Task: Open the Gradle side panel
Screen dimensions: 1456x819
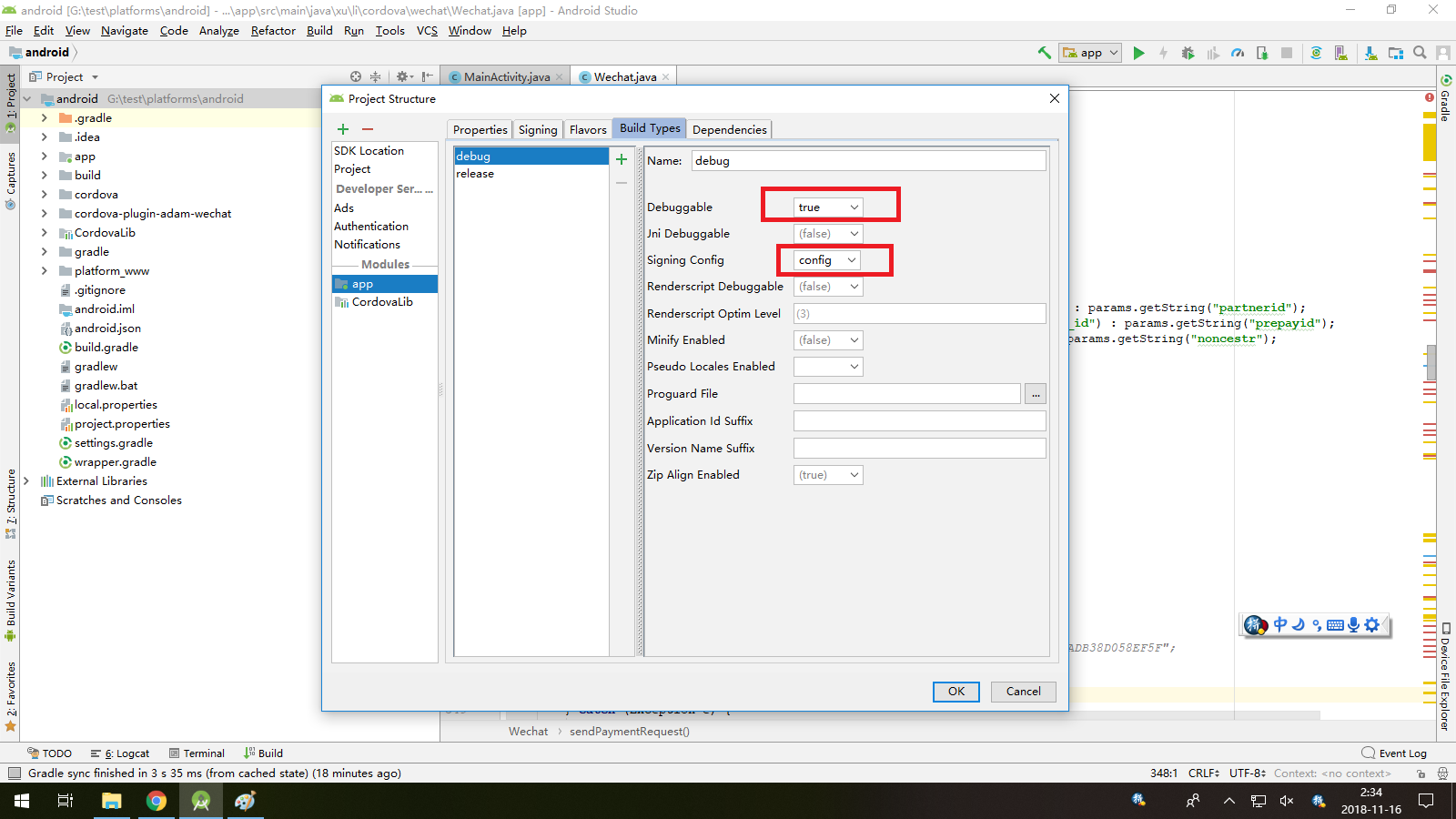Action: (x=1445, y=97)
